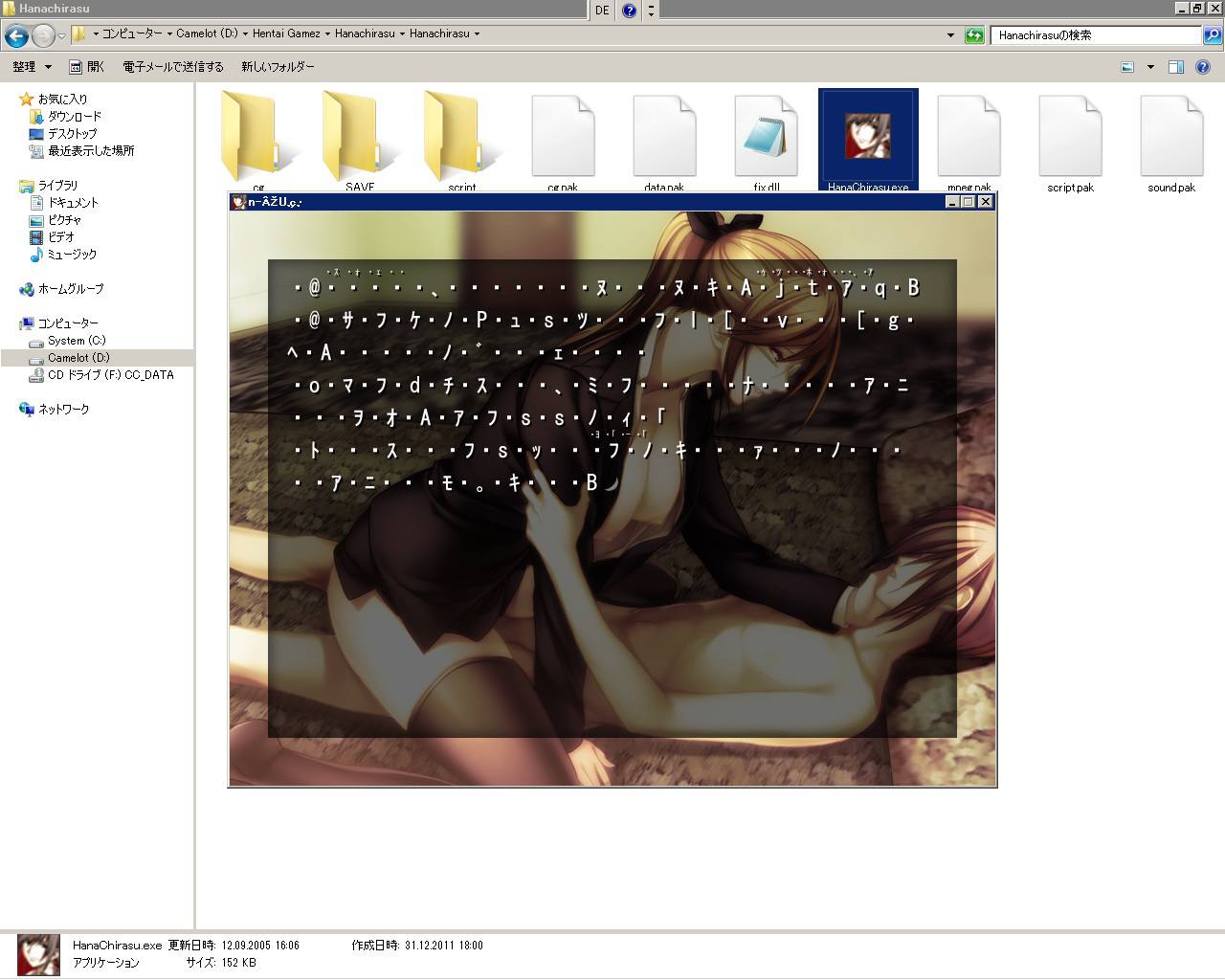
Task: Open the address bar previous locations dropdown
Action: pos(950,35)
